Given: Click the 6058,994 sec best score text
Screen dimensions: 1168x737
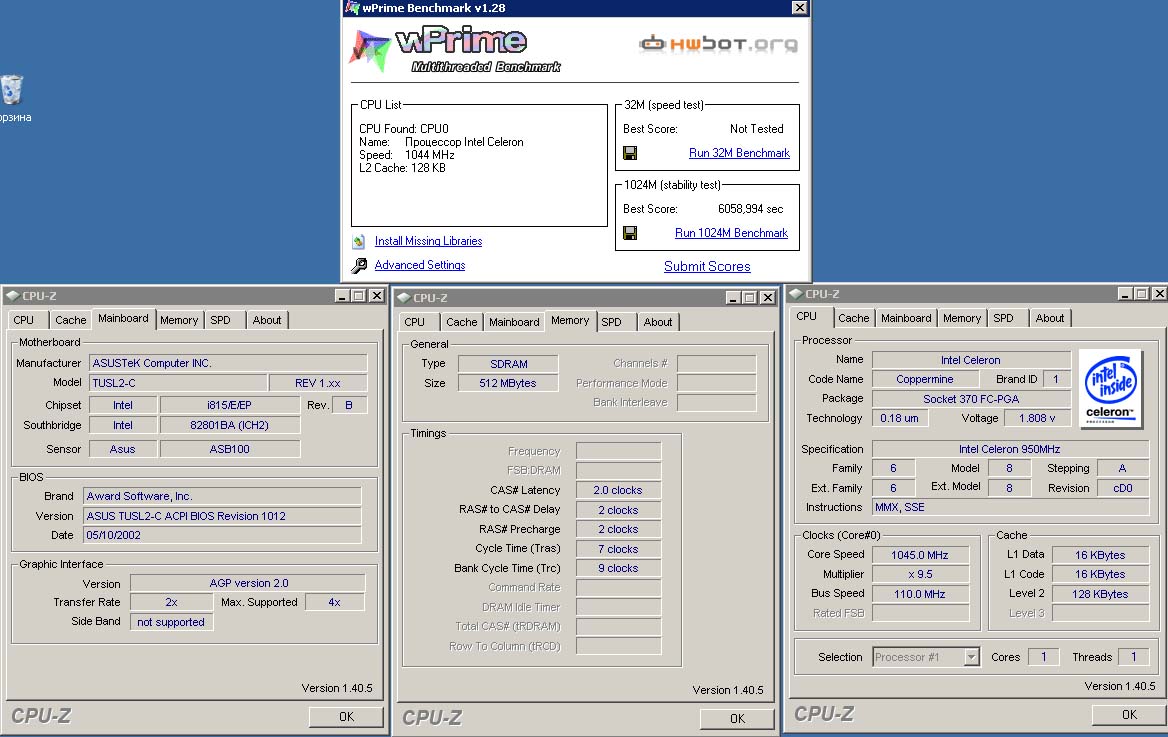Looking at the screenshot, I should (x=751, y=209).
